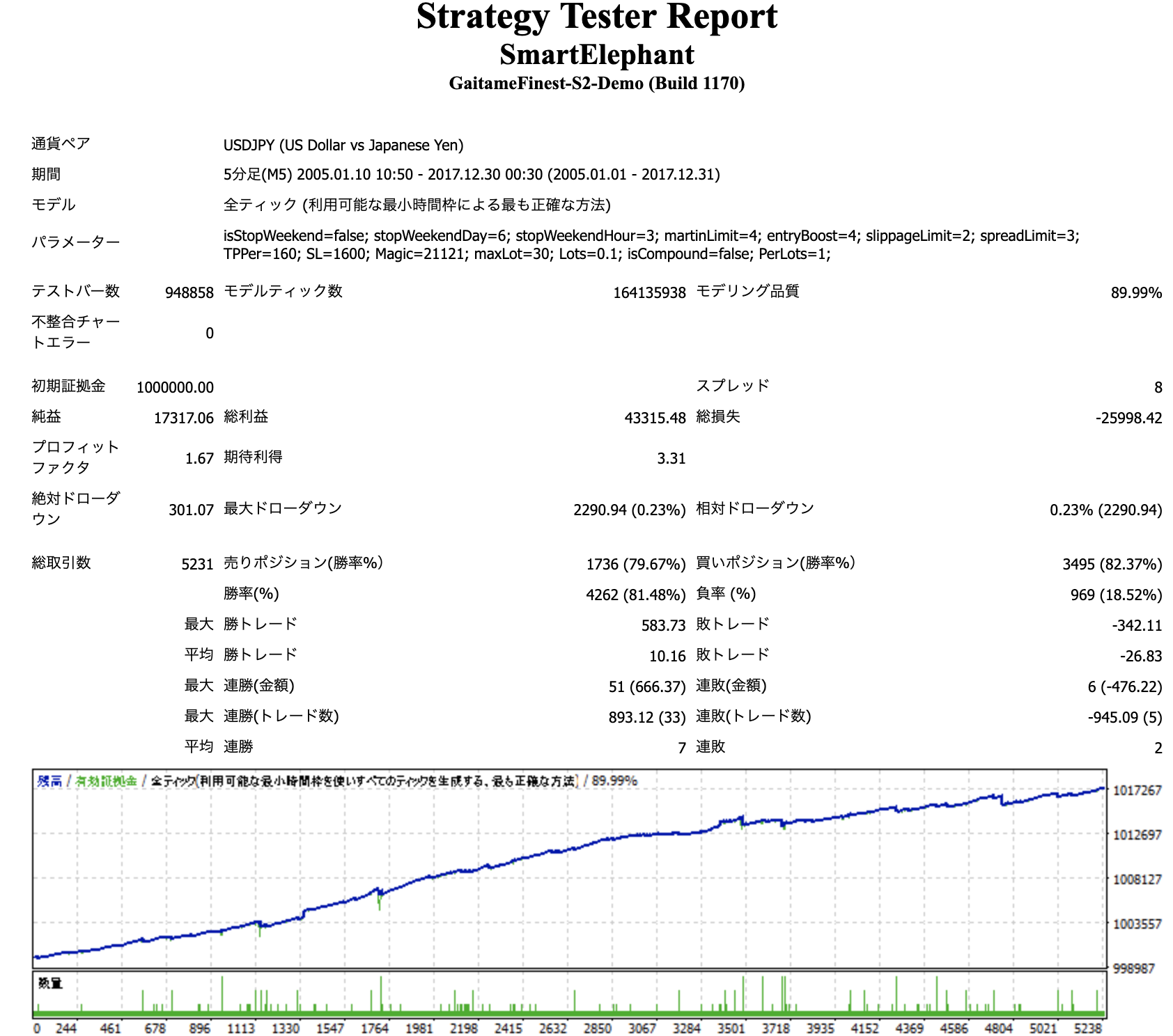Click the "モデリング品質" label
Image resolution: width=1173 pixels, height=1036 pixels.
pos(747,291)
